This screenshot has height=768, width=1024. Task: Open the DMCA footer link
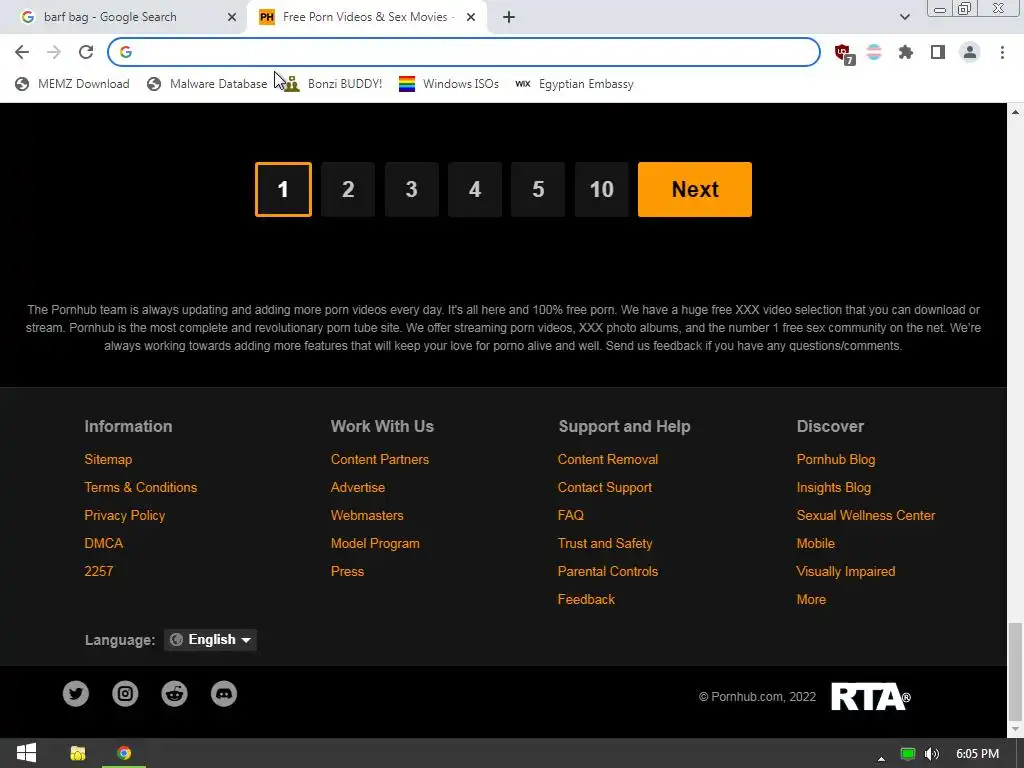(103, 543)
